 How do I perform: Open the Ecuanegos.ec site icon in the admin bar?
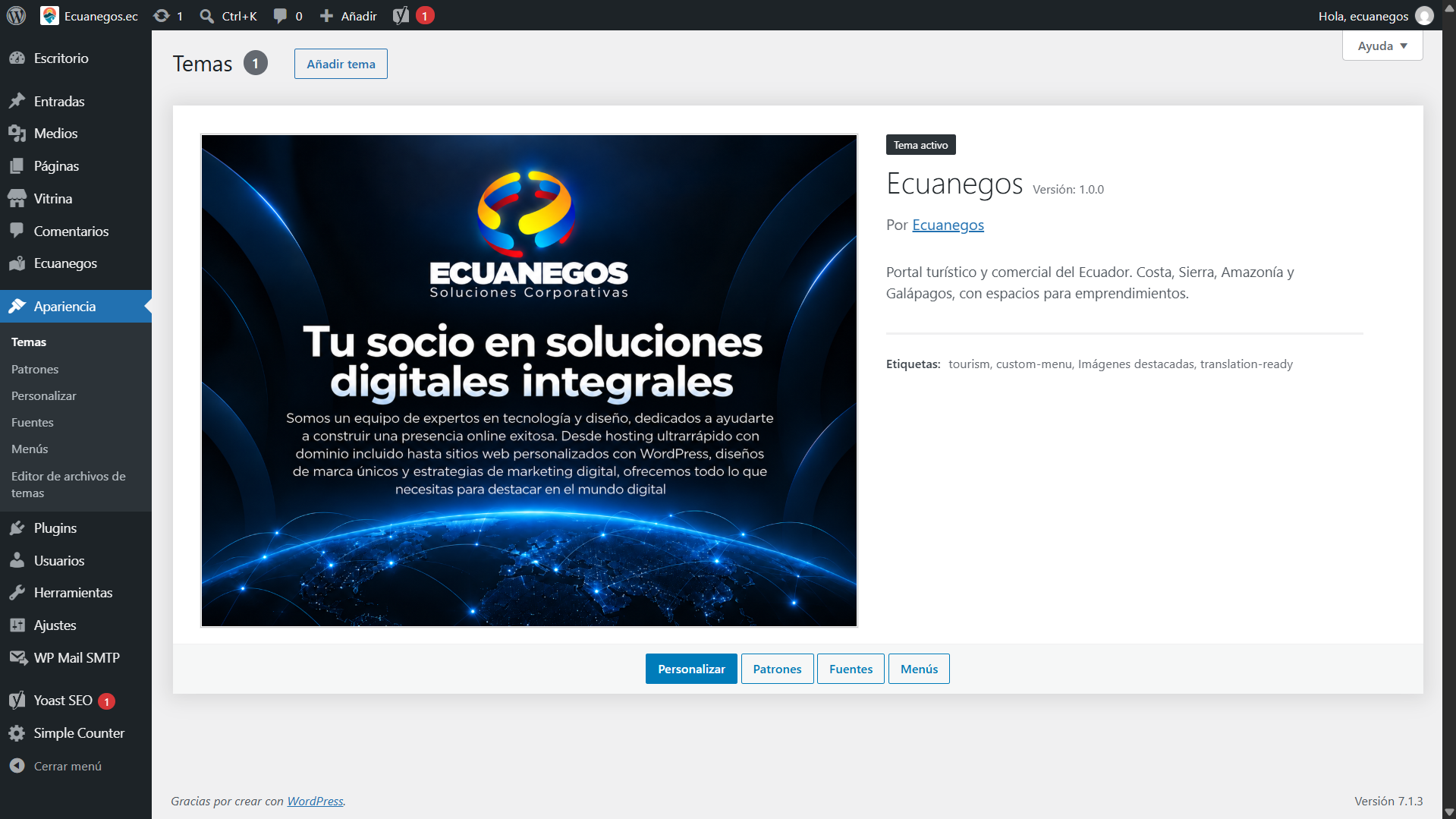[50, 15]
